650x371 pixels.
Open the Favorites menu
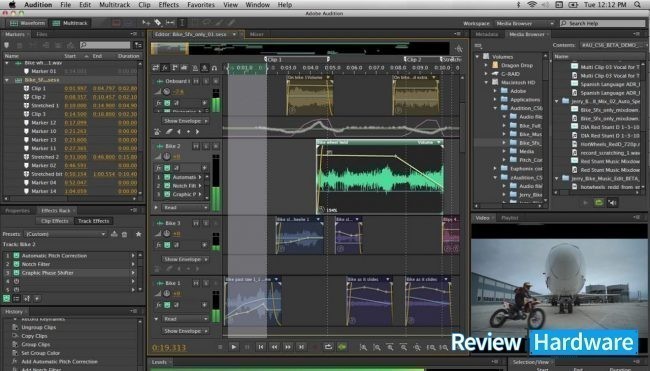[x=201, y=5]
